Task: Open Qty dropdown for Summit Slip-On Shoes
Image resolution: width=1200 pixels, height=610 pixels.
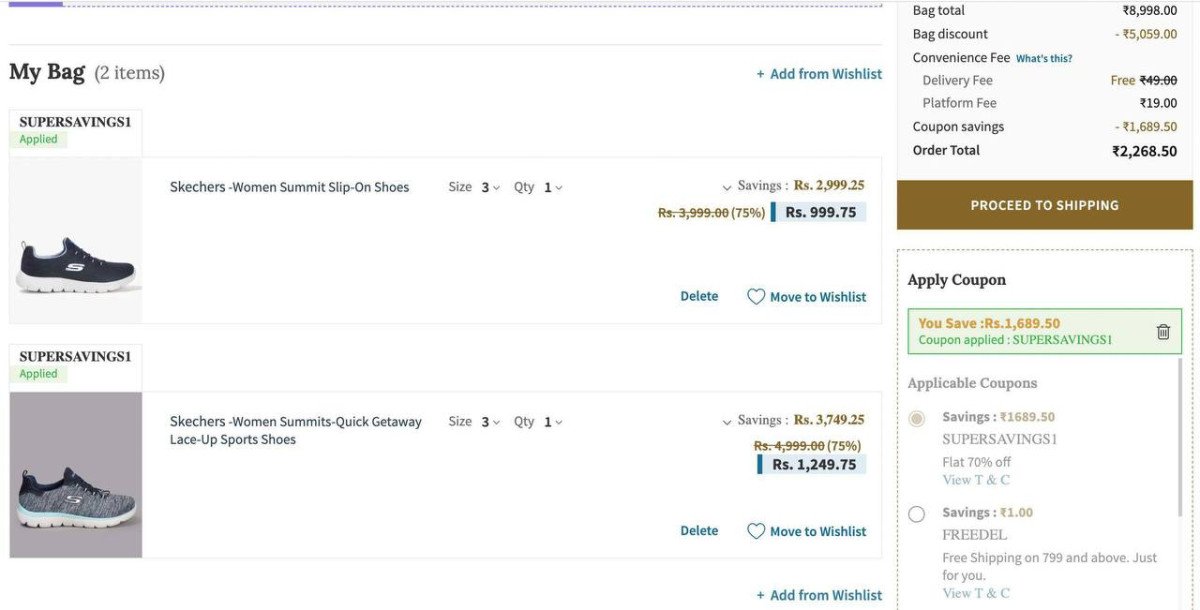Action: pyautogui.click(x=553, y=187)
